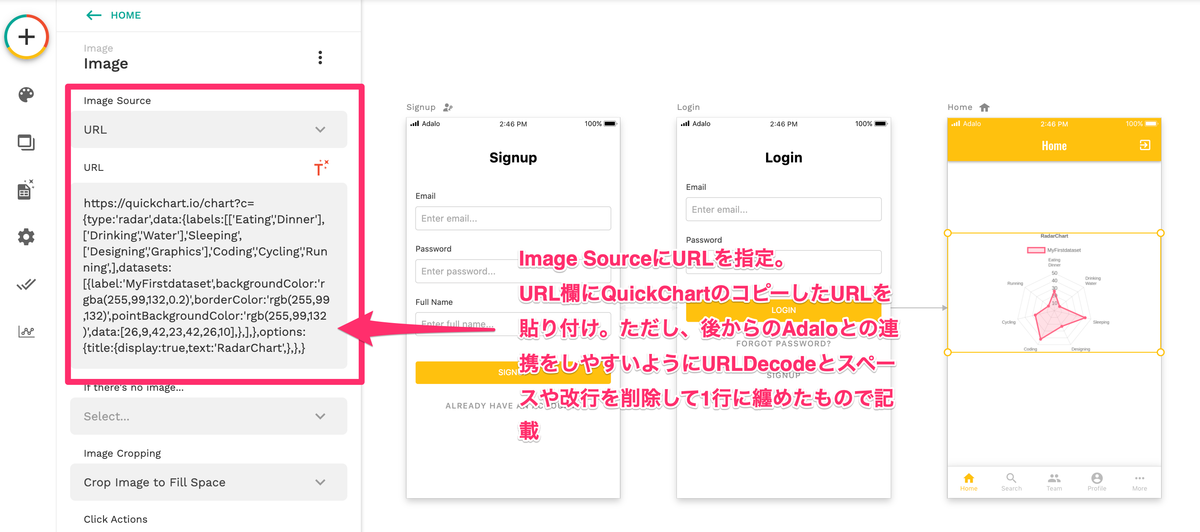1200x532 pixels.
Task: Click the Home title in yellow app bar
Action: click(1054, 146)
